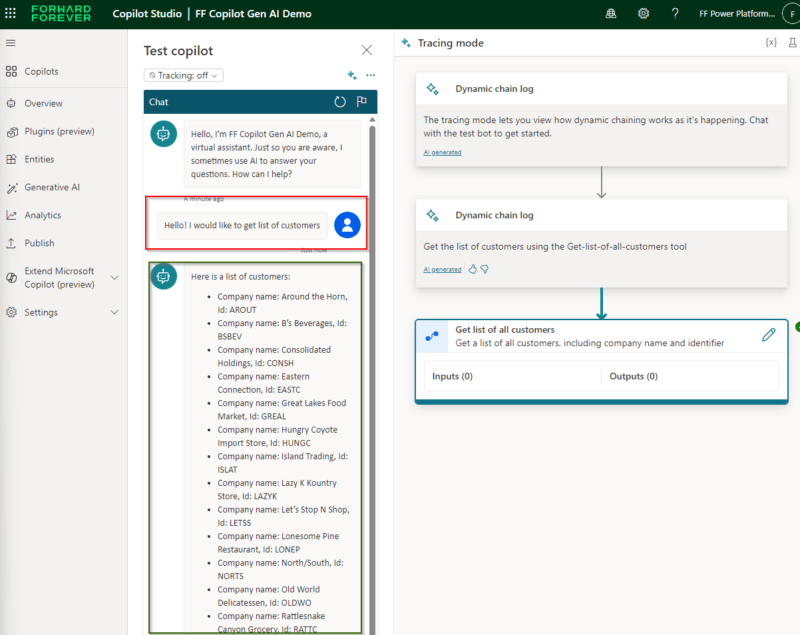Turn on tracing via the Tracing: off control

click(183, 75)
